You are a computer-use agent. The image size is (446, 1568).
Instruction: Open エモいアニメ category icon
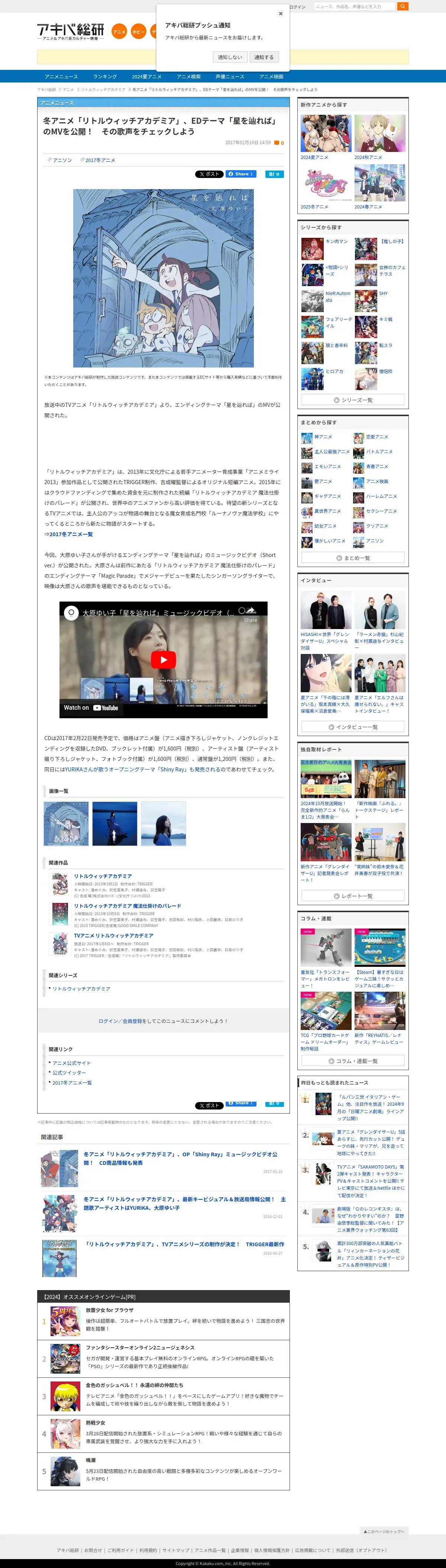[307, 467]
